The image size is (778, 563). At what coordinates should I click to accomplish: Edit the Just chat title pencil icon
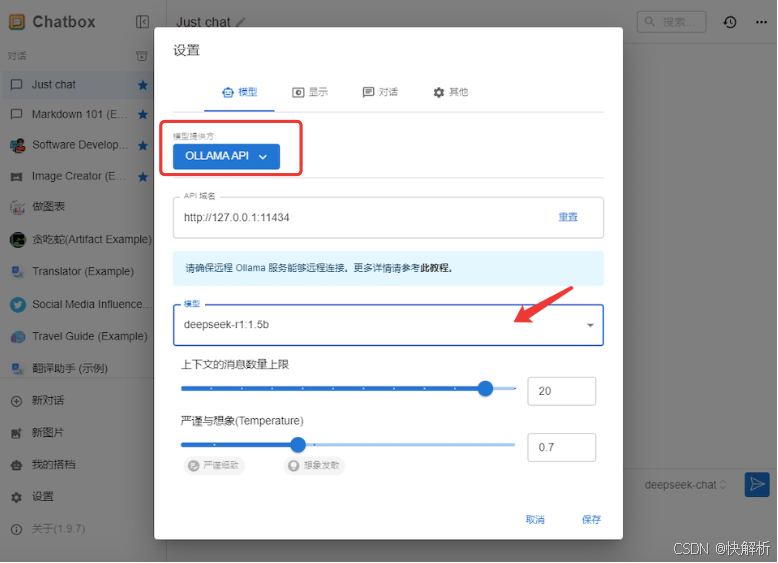pyautogui.click(x=241, y=22)
